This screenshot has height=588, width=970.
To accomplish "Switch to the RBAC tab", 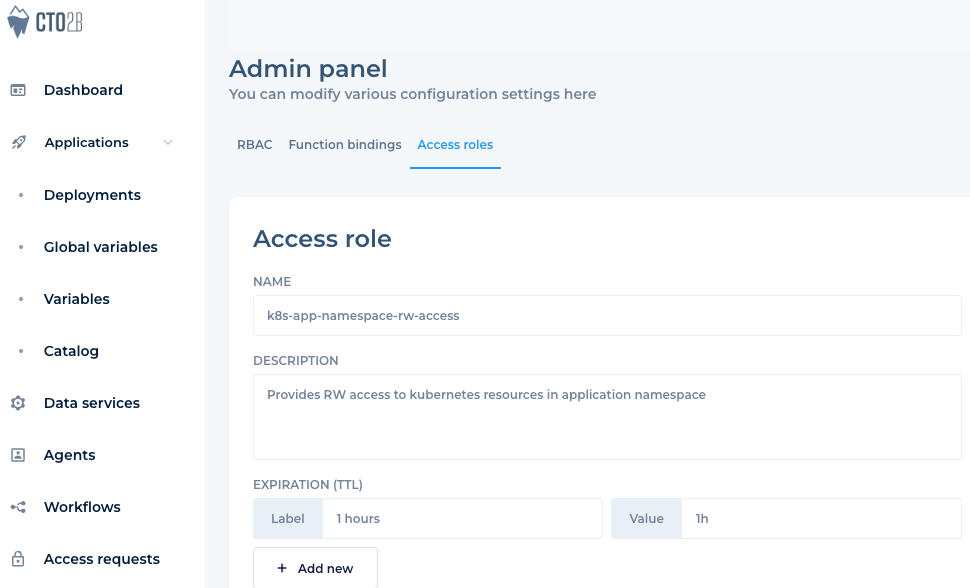I will tap(254, 145).
